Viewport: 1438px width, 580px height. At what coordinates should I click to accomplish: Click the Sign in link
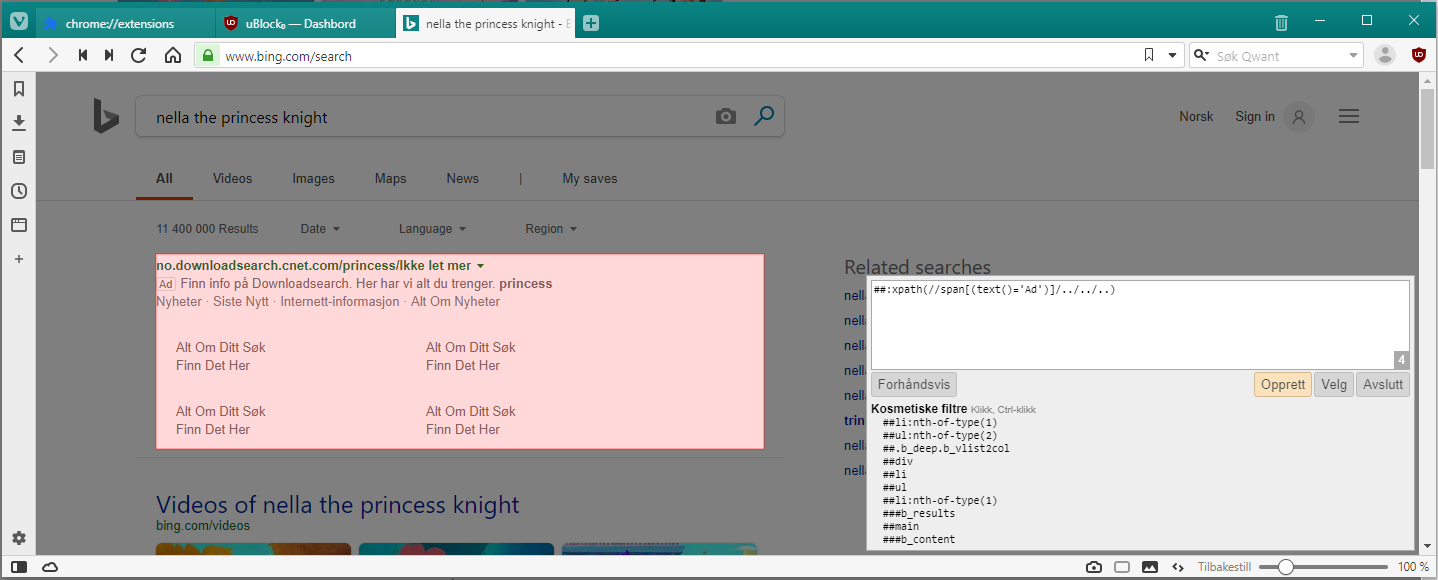[x=1255, y=117]
